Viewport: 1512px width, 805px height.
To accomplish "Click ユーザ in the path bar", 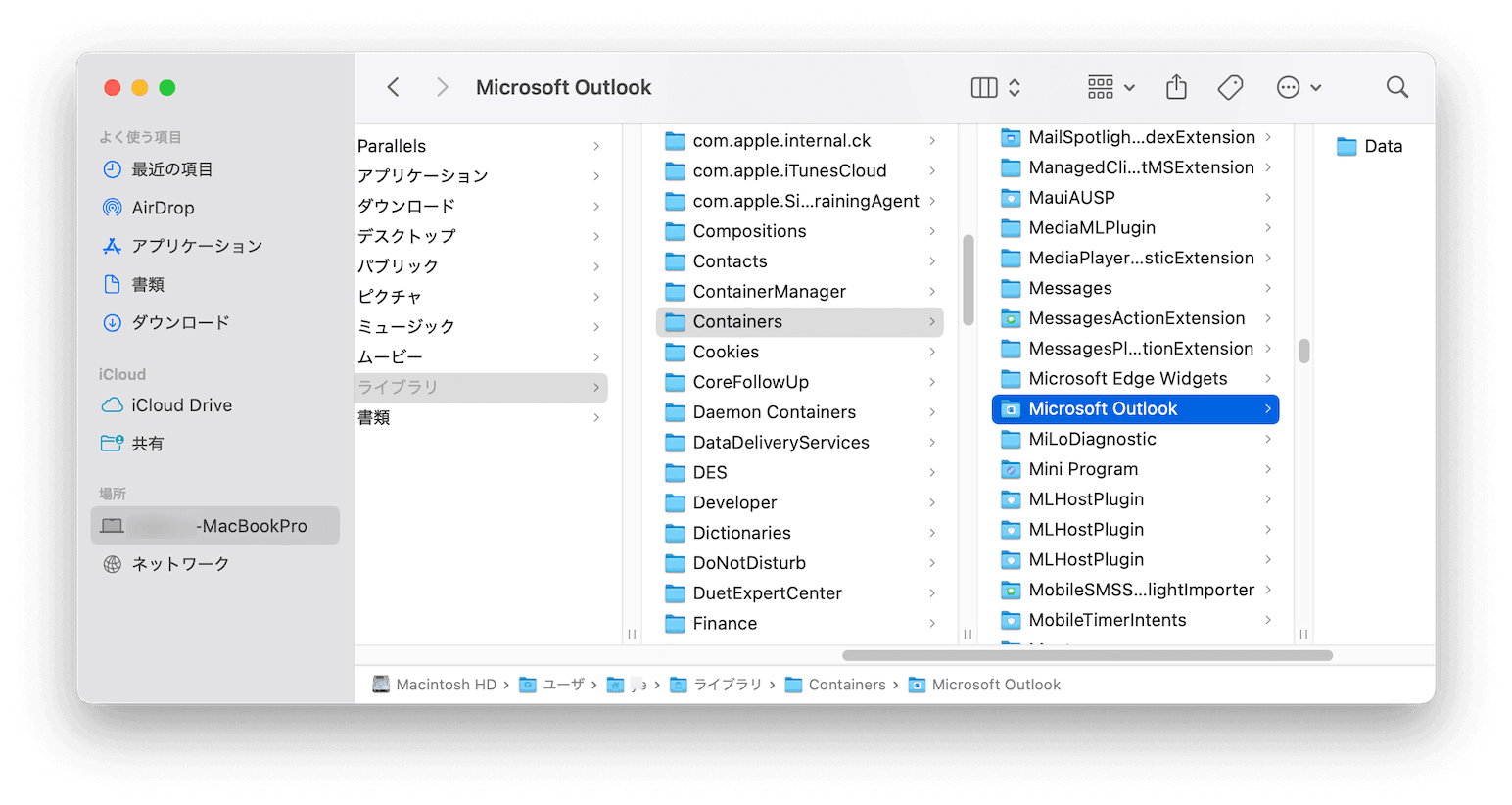I will click(x=551, y=685).
